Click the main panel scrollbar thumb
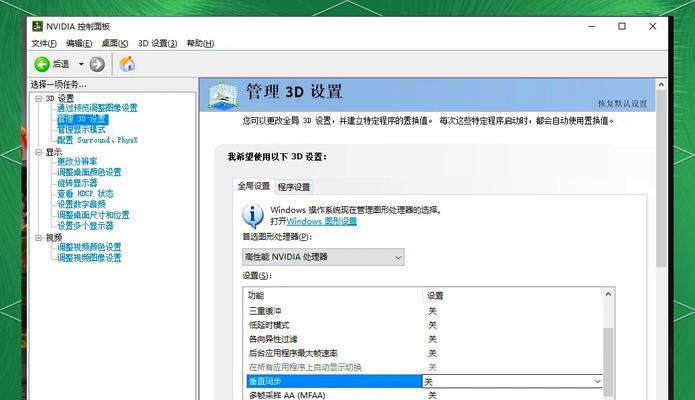Viewport: 695px width, 400px height. point(661,179)
